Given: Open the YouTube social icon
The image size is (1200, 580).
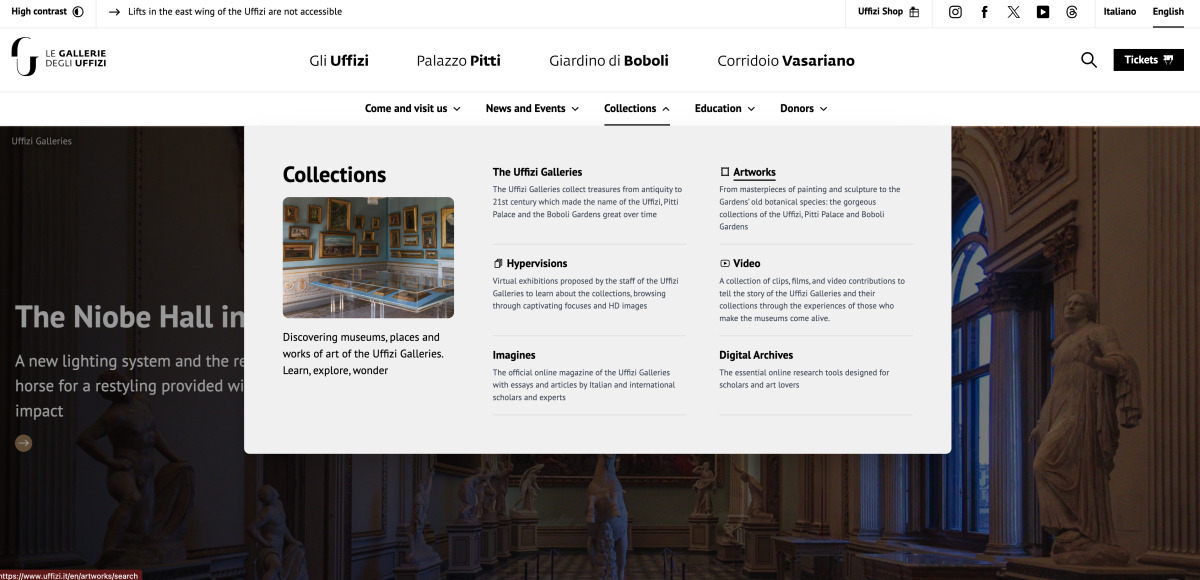Looking at the screenshot, I should tap(1043, 12).
